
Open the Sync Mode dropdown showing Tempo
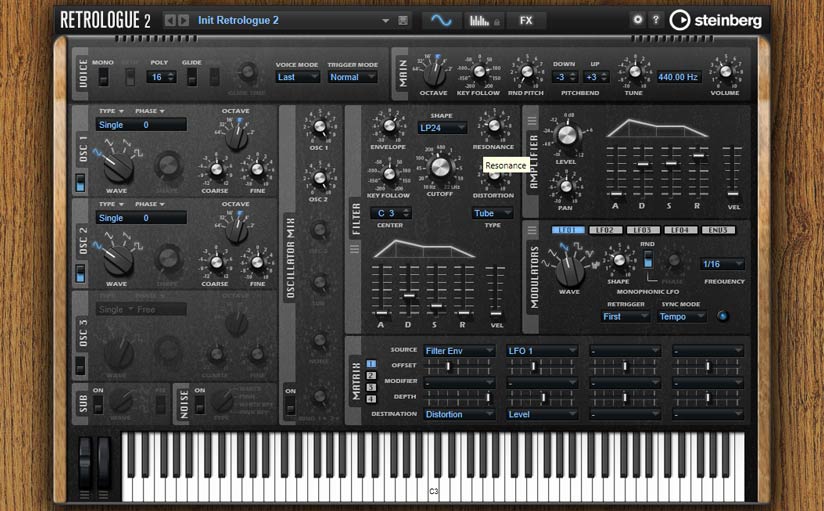(682, 316)
